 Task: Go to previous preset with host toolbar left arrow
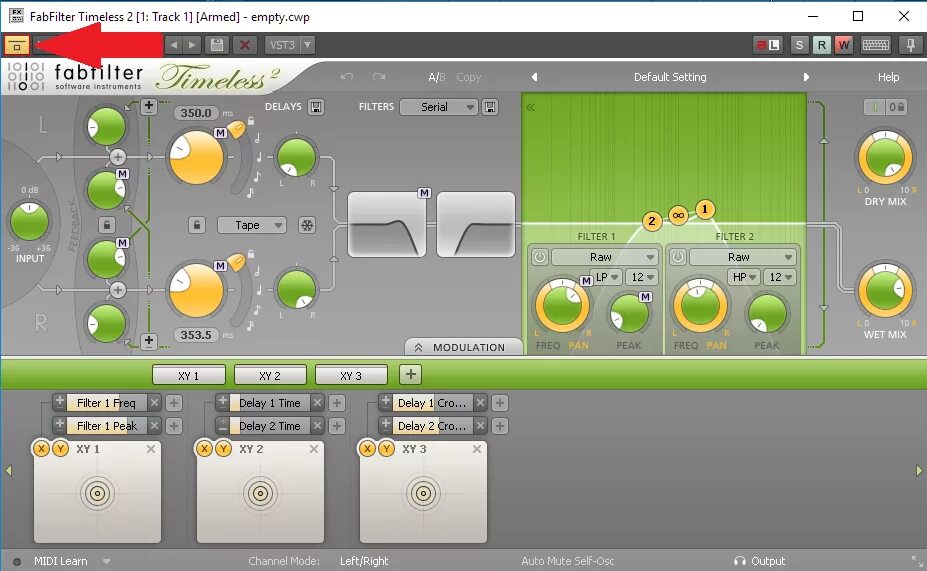click(173, 45)
